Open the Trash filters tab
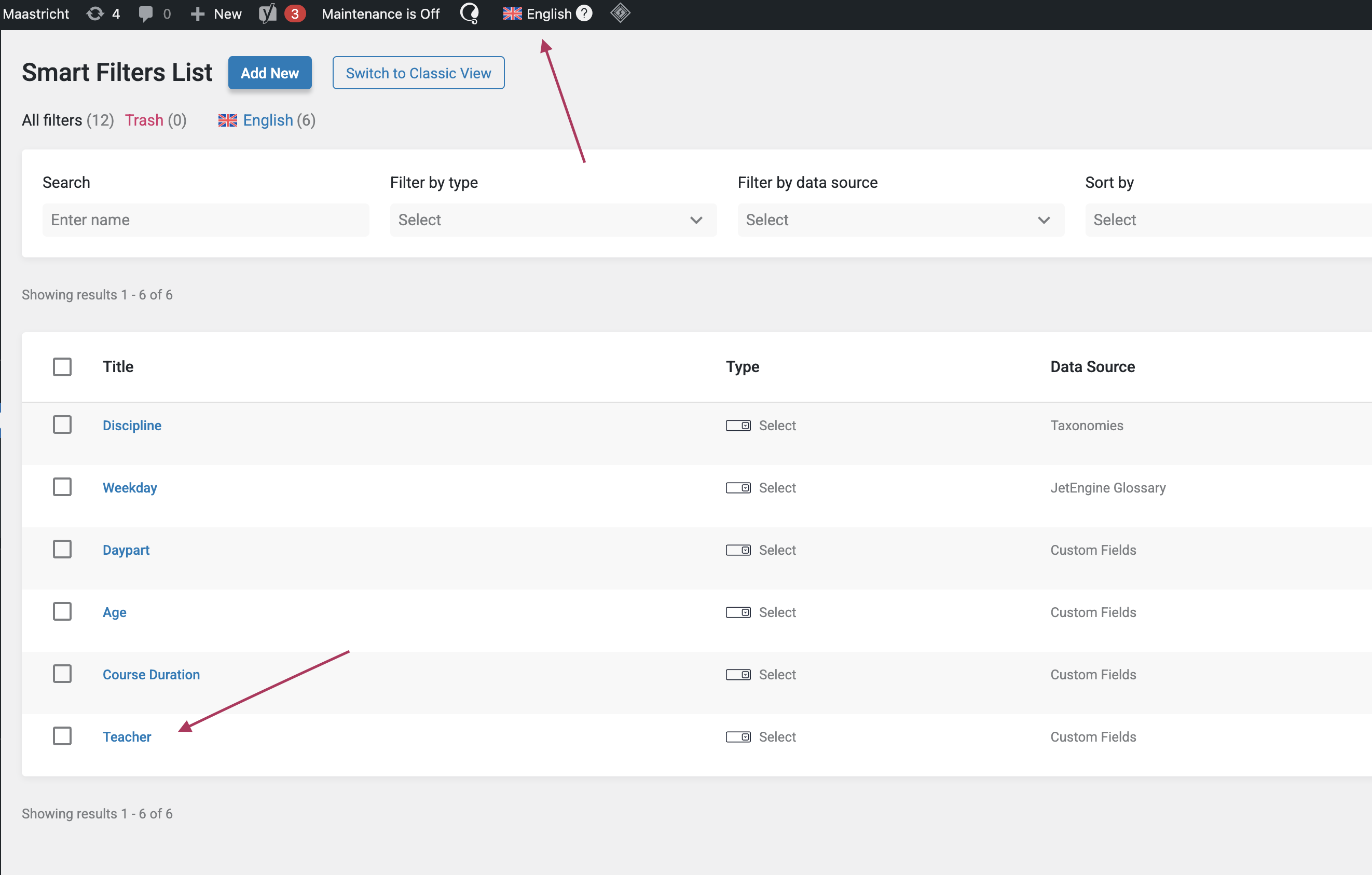 (144, 120)
